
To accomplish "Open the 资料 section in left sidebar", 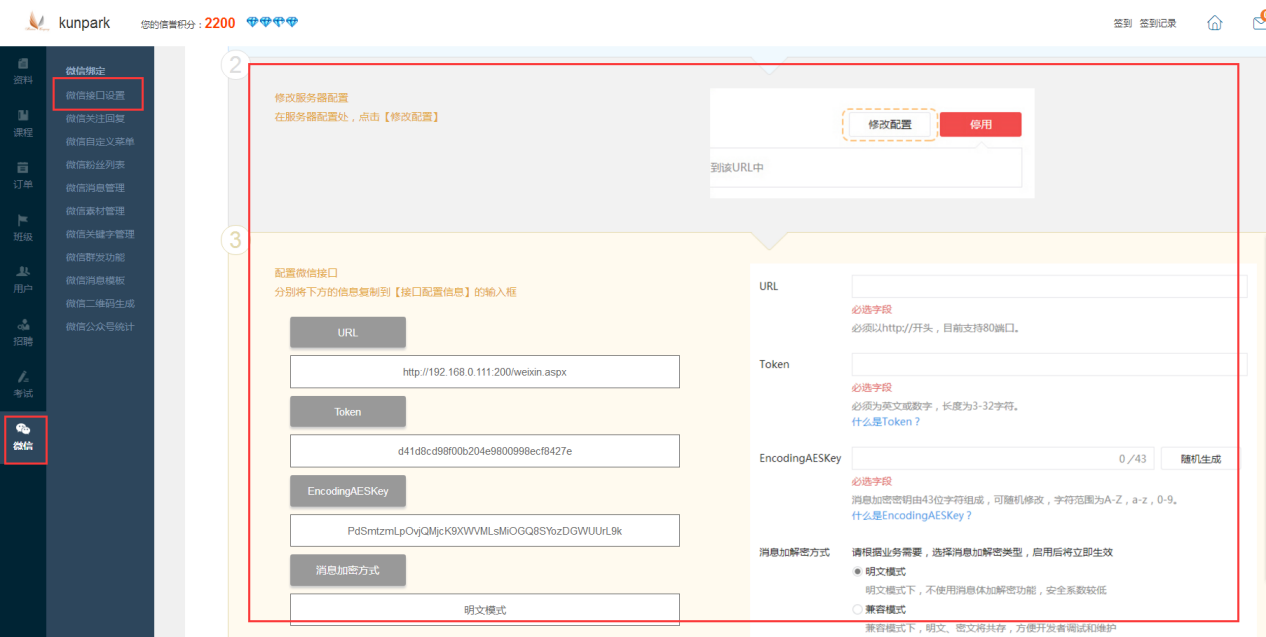I will pos(22,70).
